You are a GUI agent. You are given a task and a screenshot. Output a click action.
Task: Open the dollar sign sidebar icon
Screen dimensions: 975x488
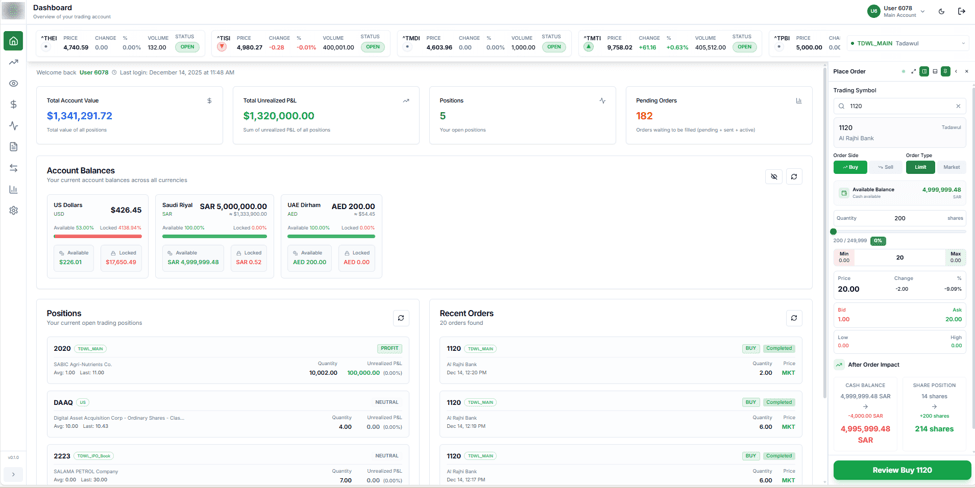[13, 104]
